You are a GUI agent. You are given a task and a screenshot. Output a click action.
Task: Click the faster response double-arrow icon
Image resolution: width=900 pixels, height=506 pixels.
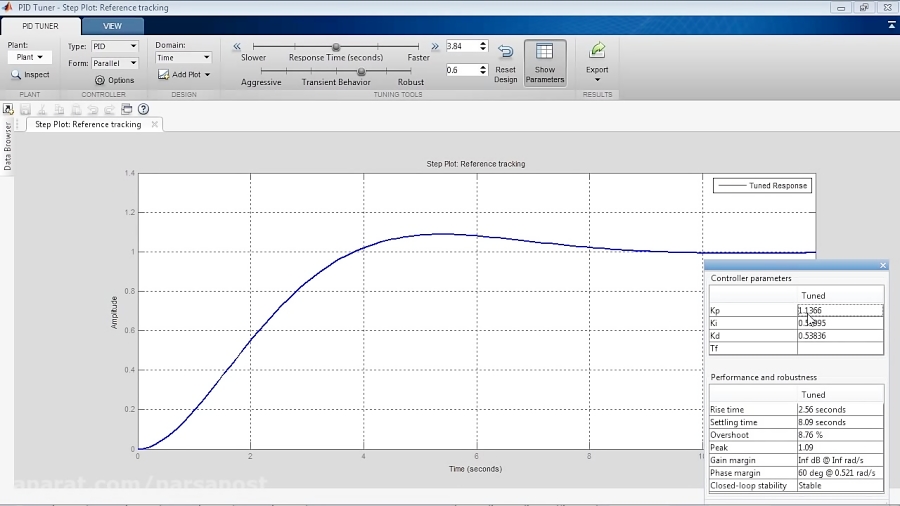pyautogui.click(x=435, y=46)
